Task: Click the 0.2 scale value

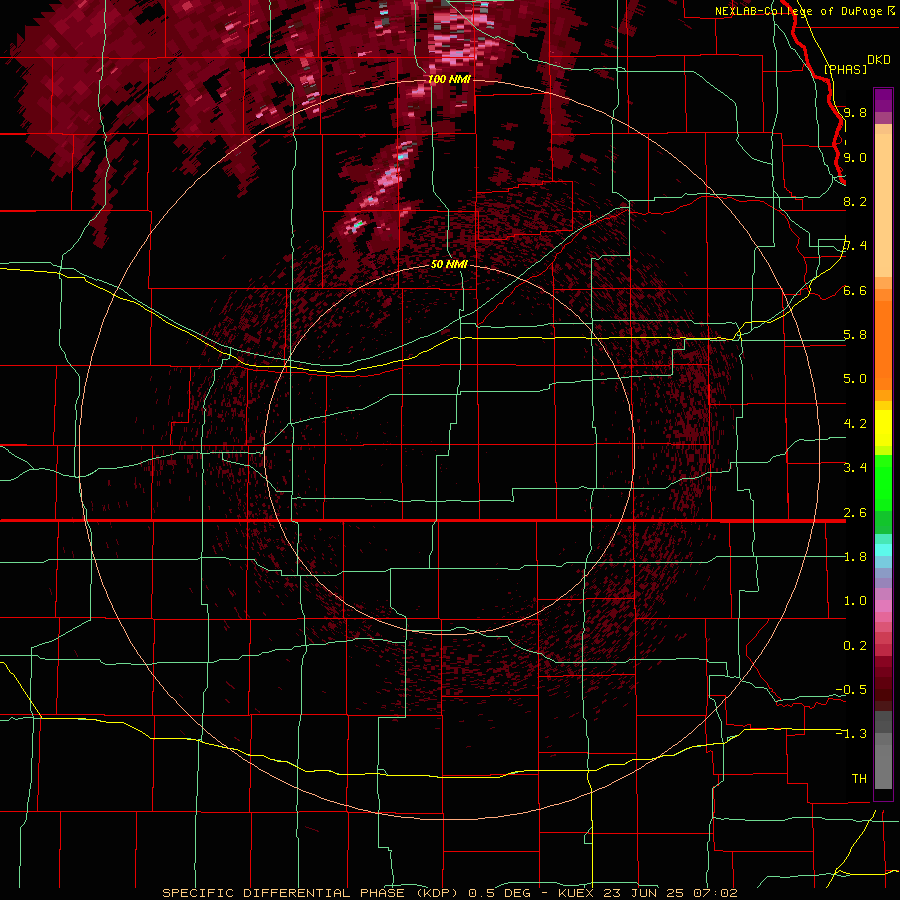Action: pyautogui.click(x=855, y=646)
